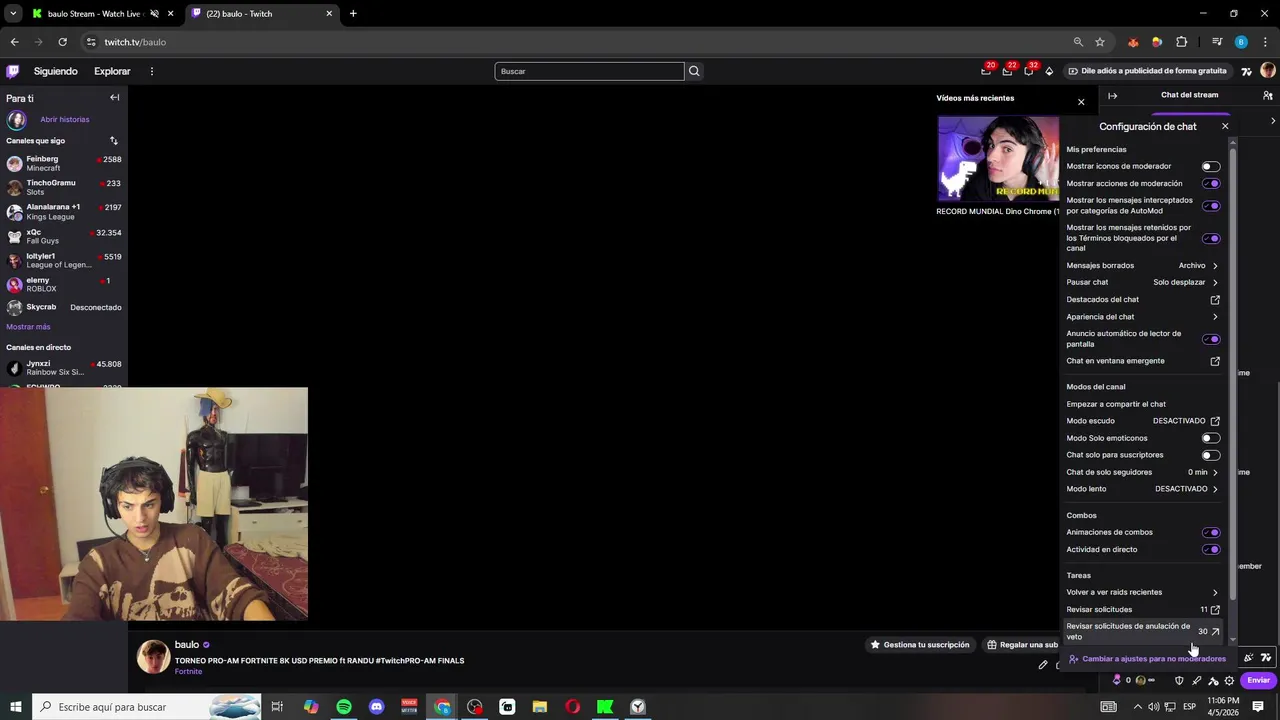Open the user avatar menu on Twitch

click(1268, 71)
